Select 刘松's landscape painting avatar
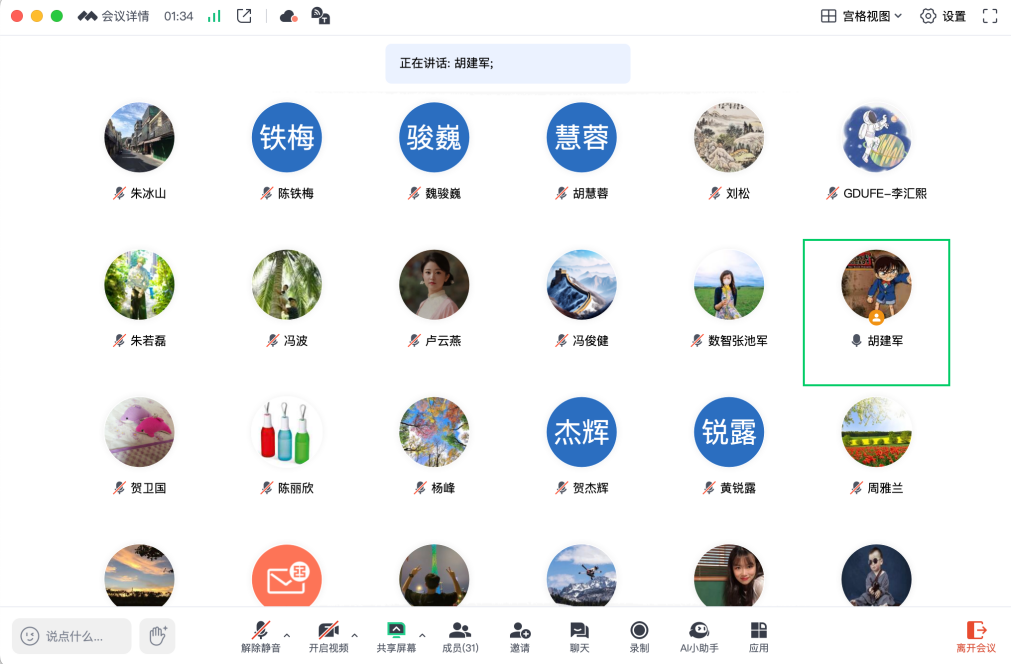The image size is (1011, 664). 729,137
